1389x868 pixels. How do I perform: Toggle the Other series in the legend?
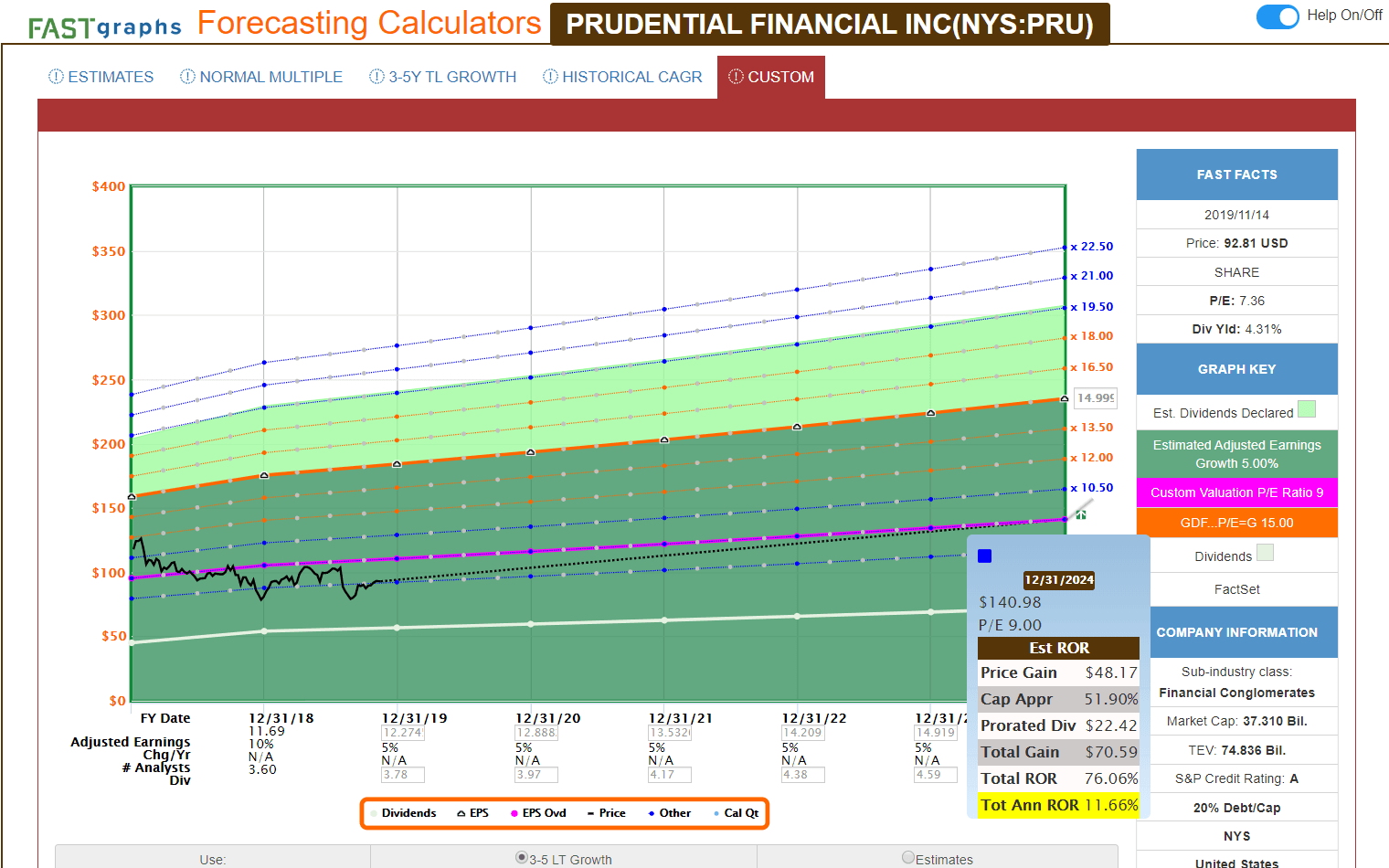coord(670,813)
